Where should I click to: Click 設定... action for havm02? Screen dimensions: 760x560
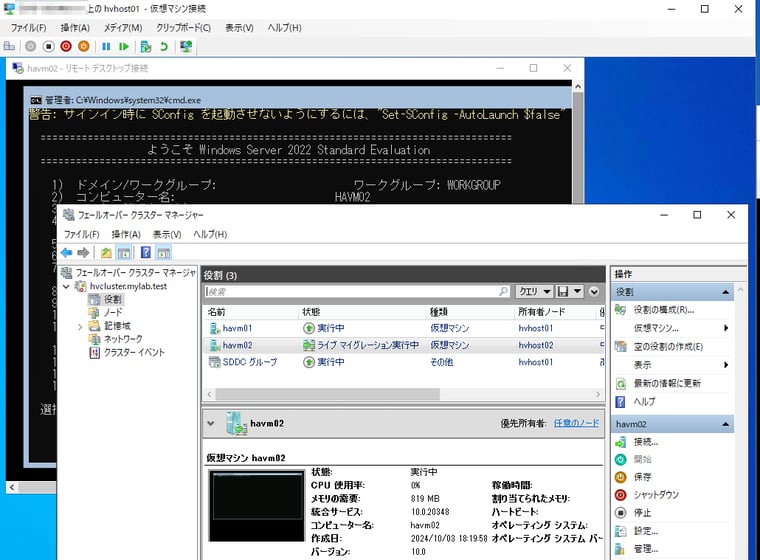click(x=645, y=531)
